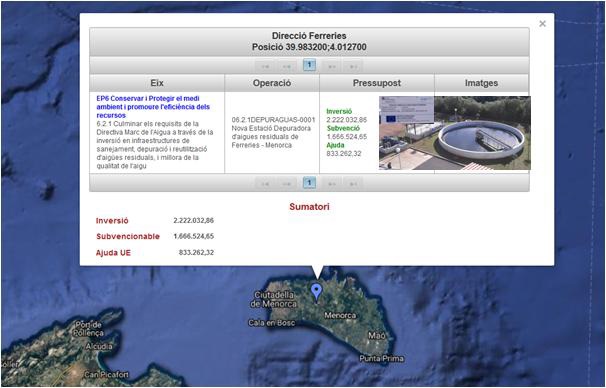
Task: Close the Direcció Ferreries info popup
Action: point(542,24)
